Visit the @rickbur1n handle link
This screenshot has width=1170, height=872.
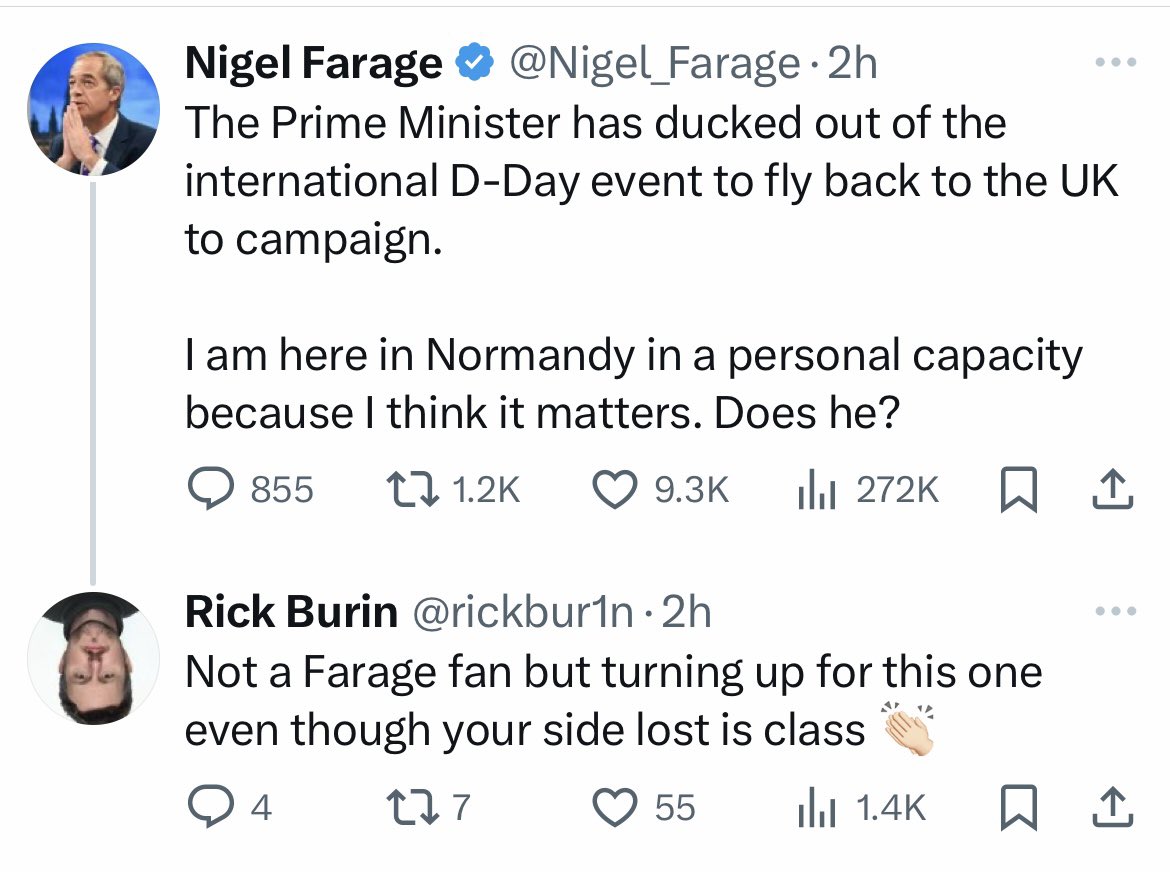(x=522, y=612)
